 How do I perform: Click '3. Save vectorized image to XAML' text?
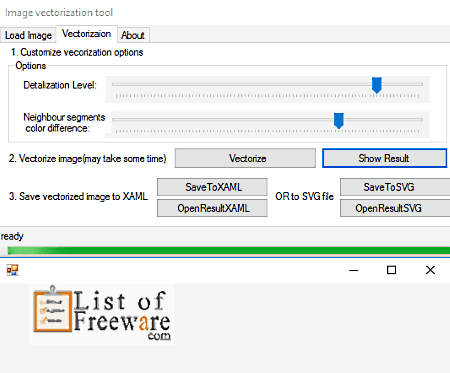[78, 196]
